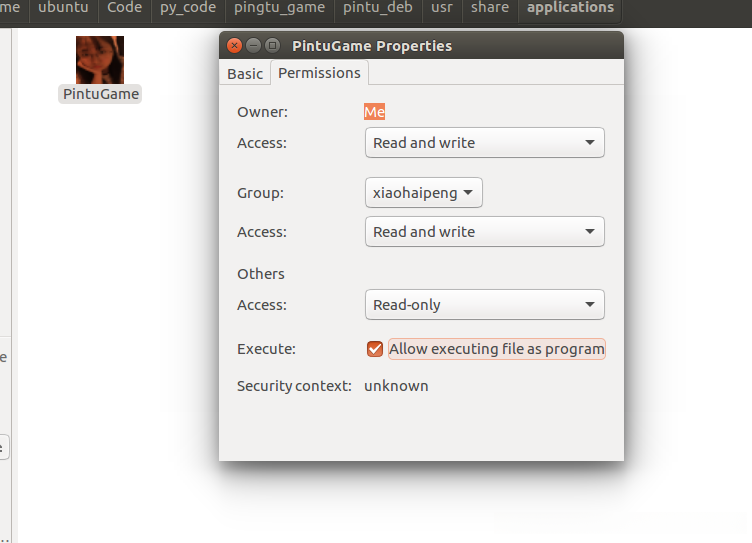The width and height of the screenshot is (752, 543).
Task: Click the PintuGame file name label
Action: pos(100,94)
